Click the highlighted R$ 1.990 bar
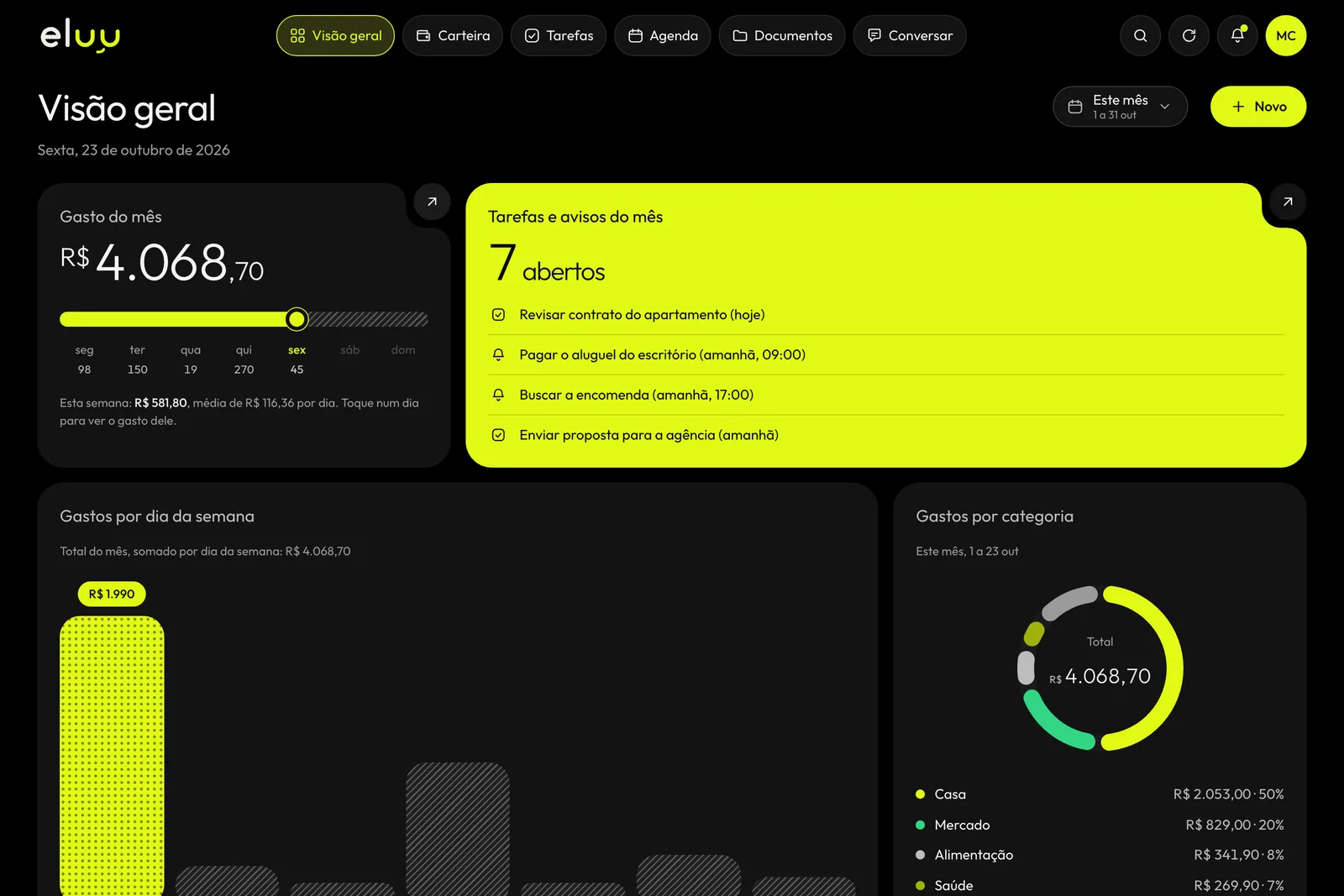The height and width of the screenshot is (896, 1344). (112, 756)
